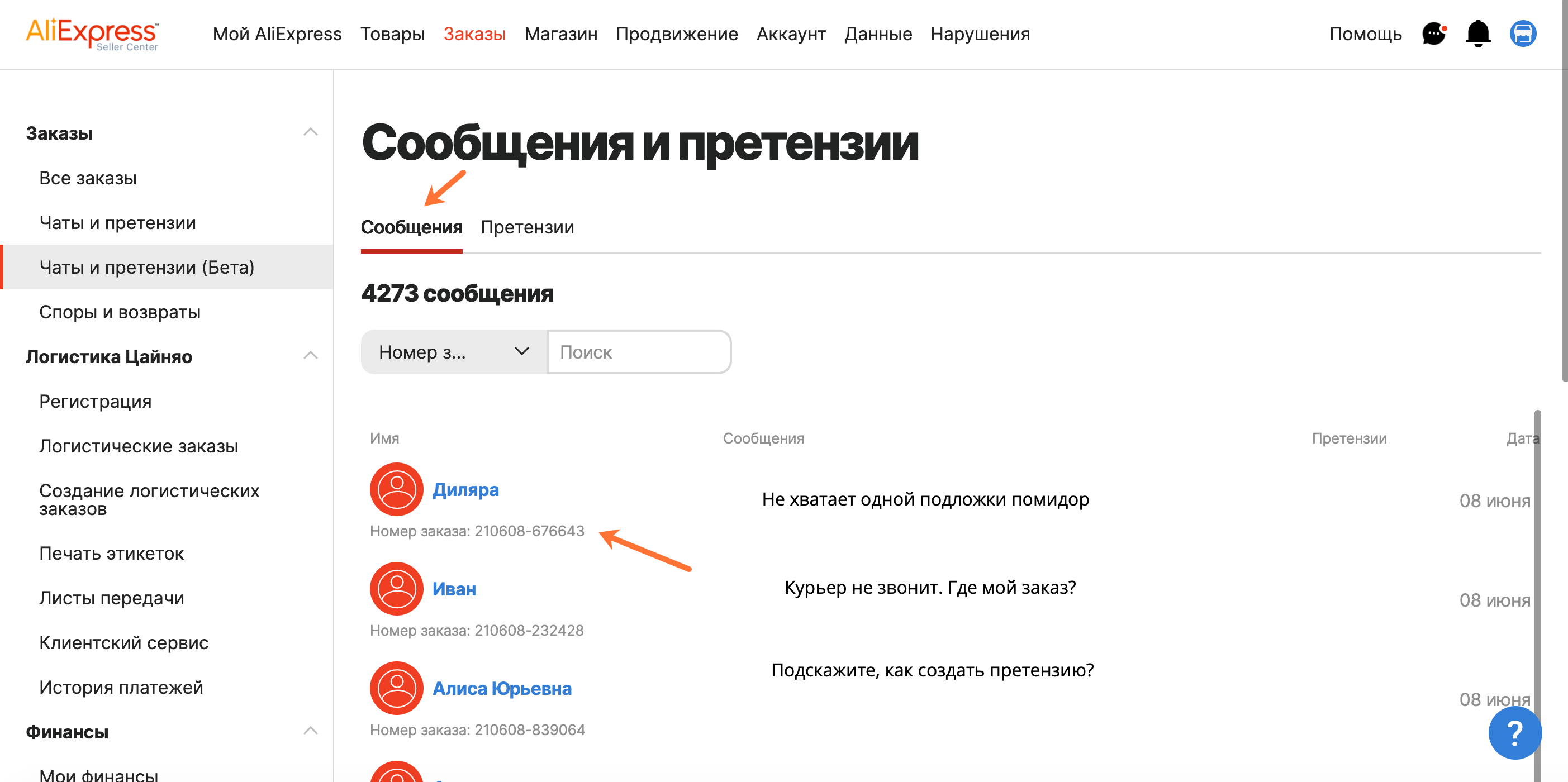Collapse the Заказы sidebar section
The height and width of the screenshot is (782, 1568).
click(311, 132)
